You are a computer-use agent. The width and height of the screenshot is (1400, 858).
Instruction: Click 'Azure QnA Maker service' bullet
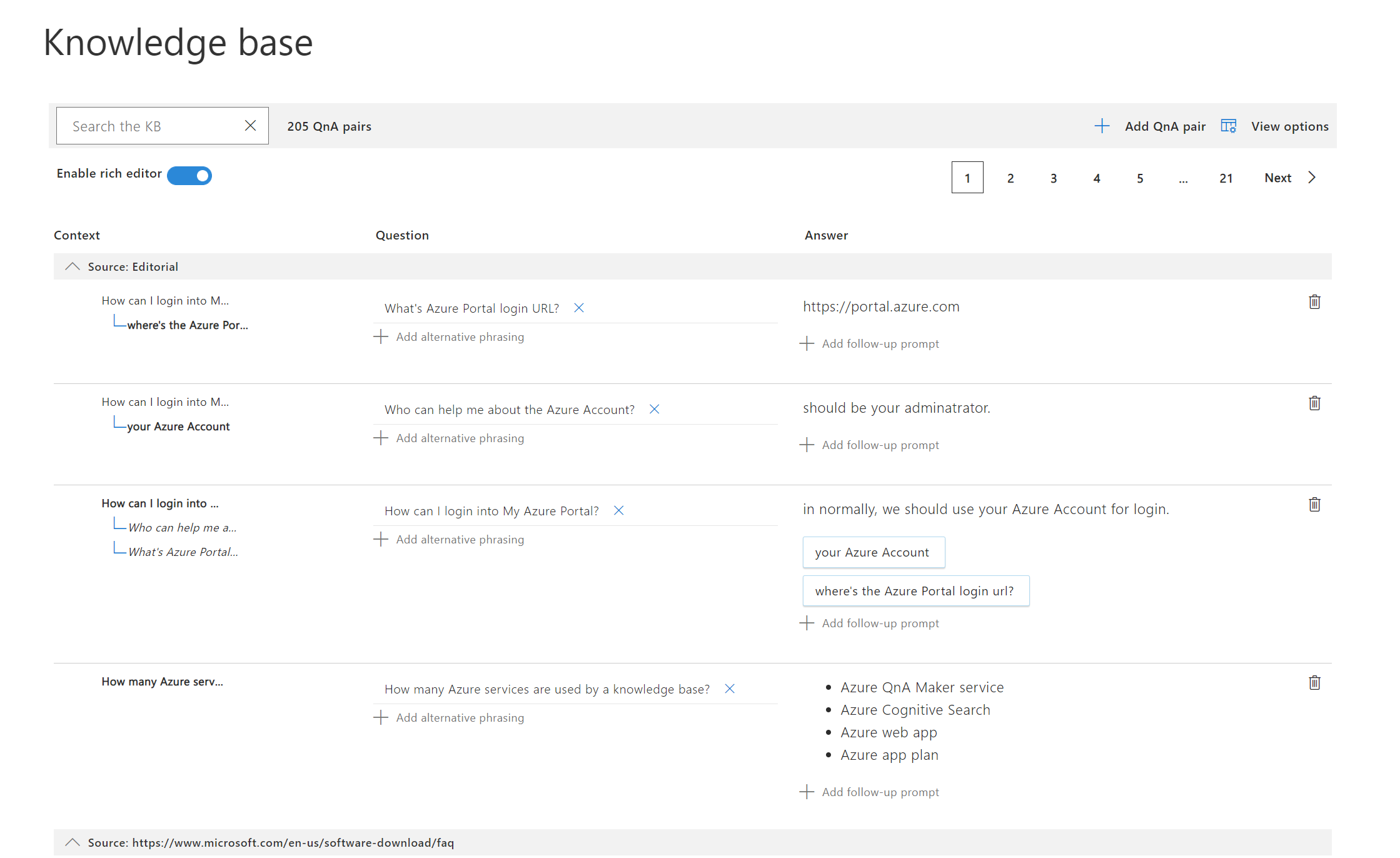(922, 687)
